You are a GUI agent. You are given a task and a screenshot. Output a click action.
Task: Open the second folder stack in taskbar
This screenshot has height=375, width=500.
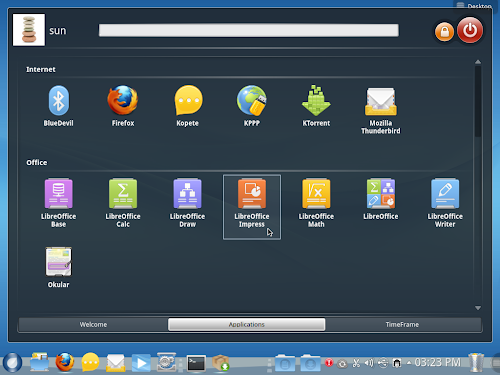[310, 363]
